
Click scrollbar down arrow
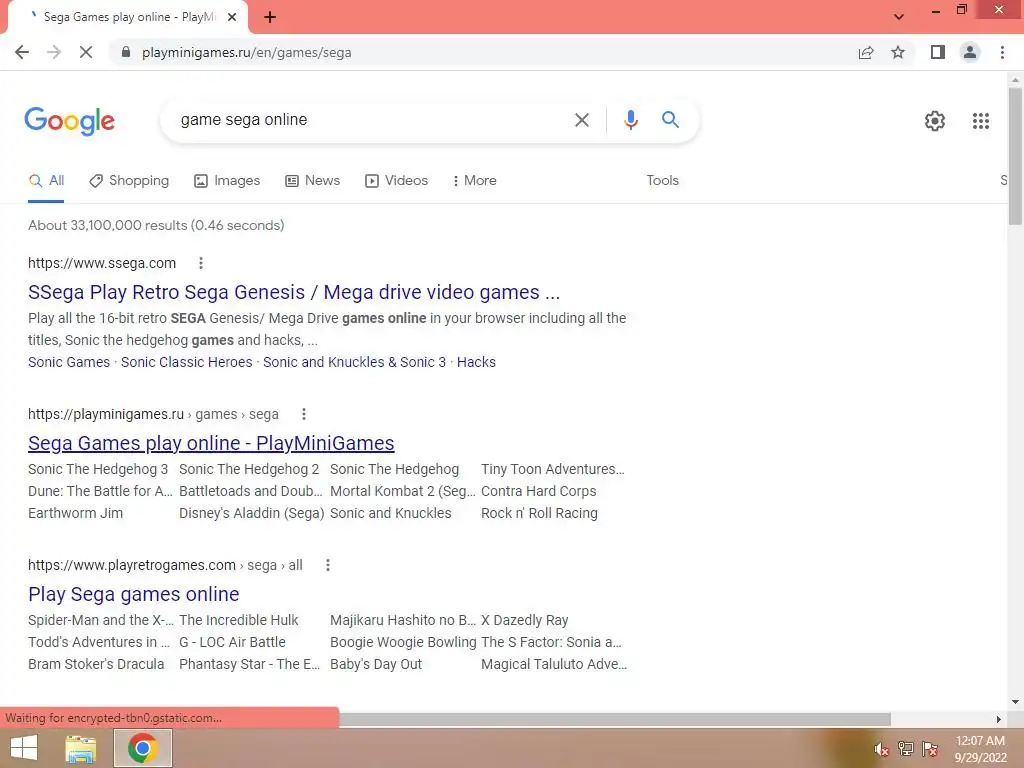pos(1015,702)
